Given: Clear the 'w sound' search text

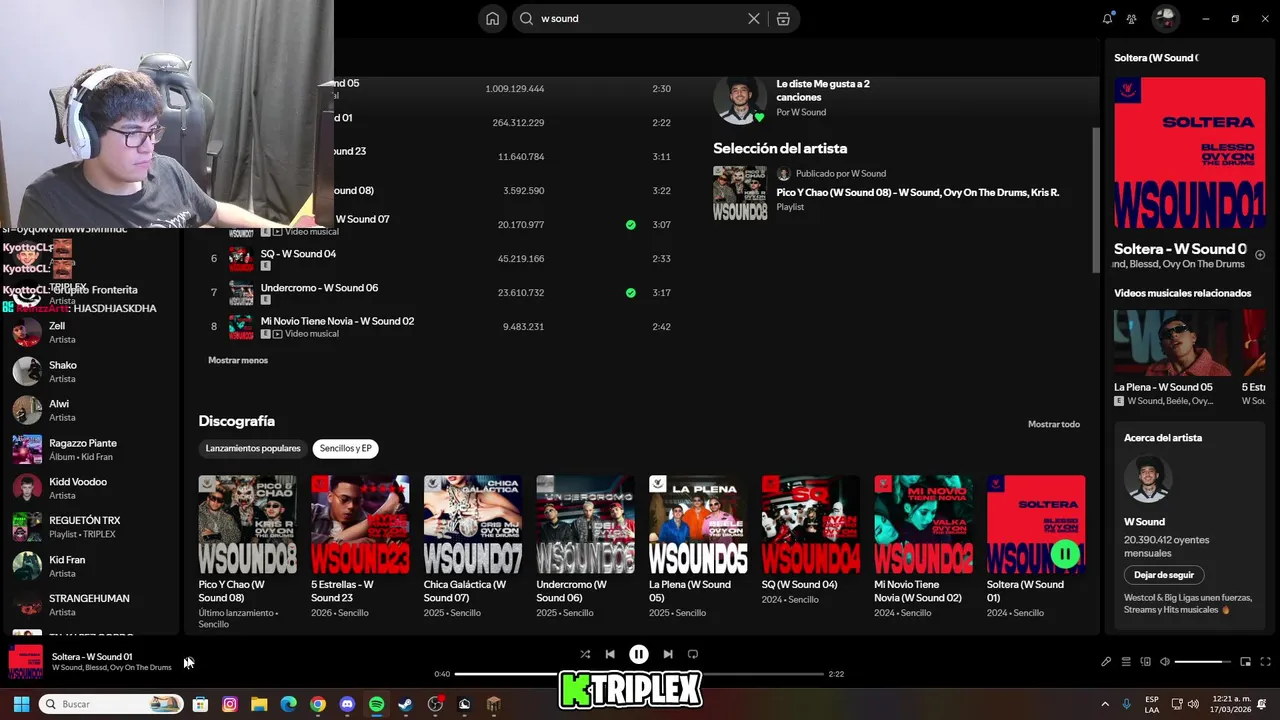Looking at the screenshot, I should pyautogui.click(x=754, y=18).
